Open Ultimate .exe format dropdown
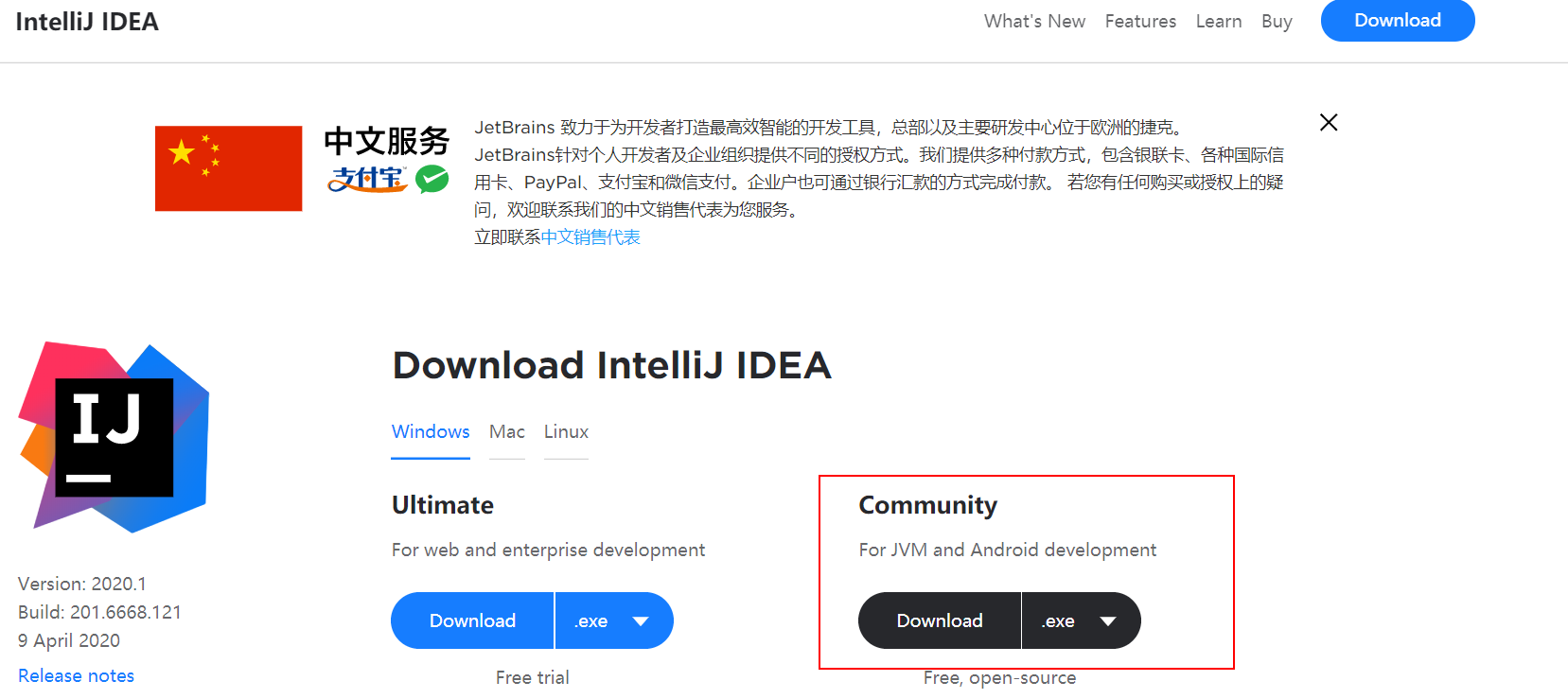 [x=614, y=620]
